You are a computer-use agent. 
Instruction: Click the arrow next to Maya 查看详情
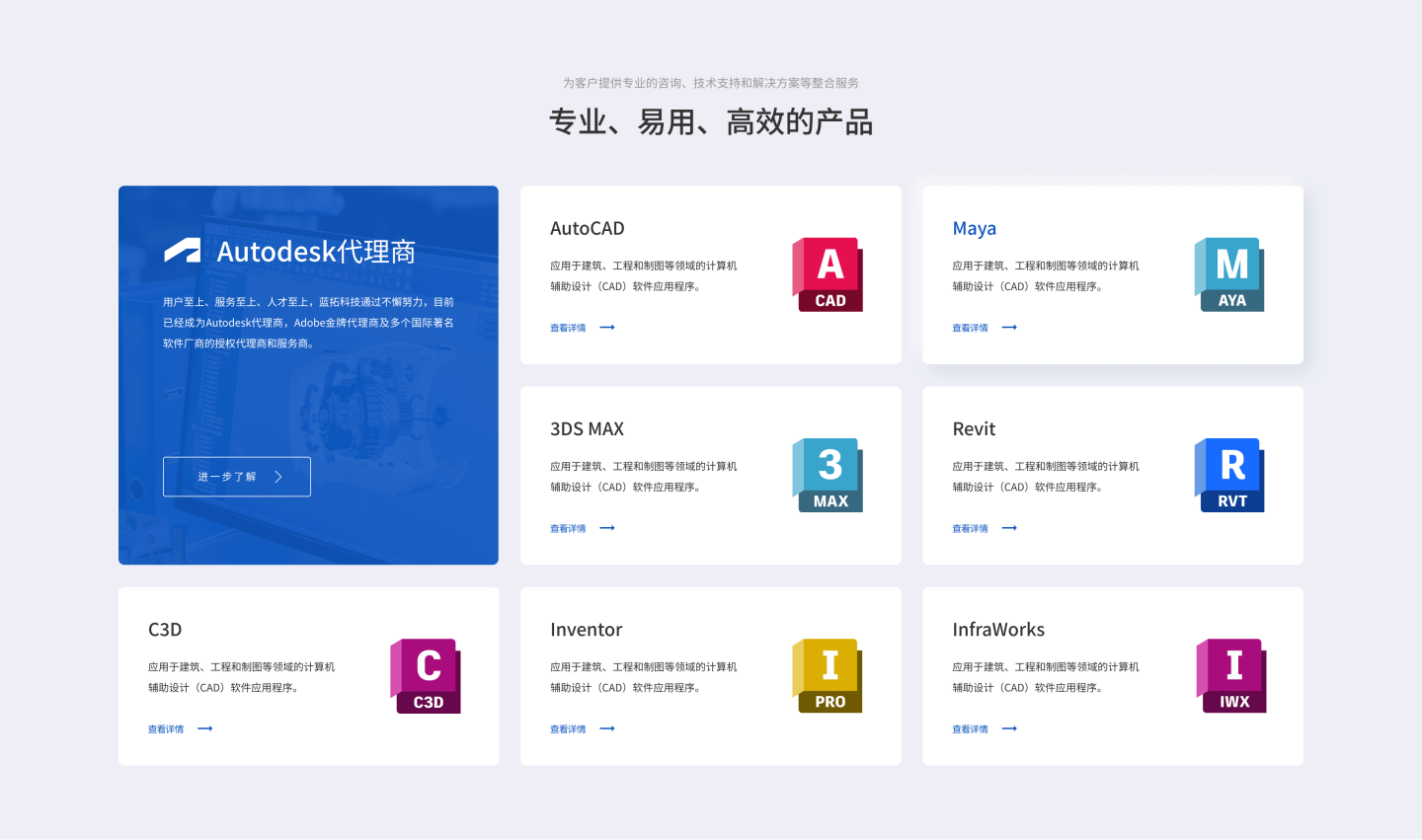point(1009,328)
